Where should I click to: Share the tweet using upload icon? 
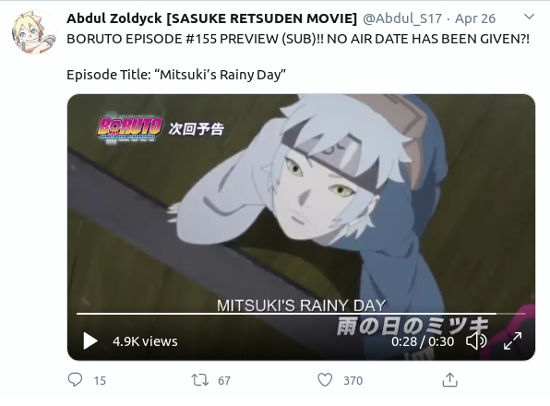click(450, 380)
